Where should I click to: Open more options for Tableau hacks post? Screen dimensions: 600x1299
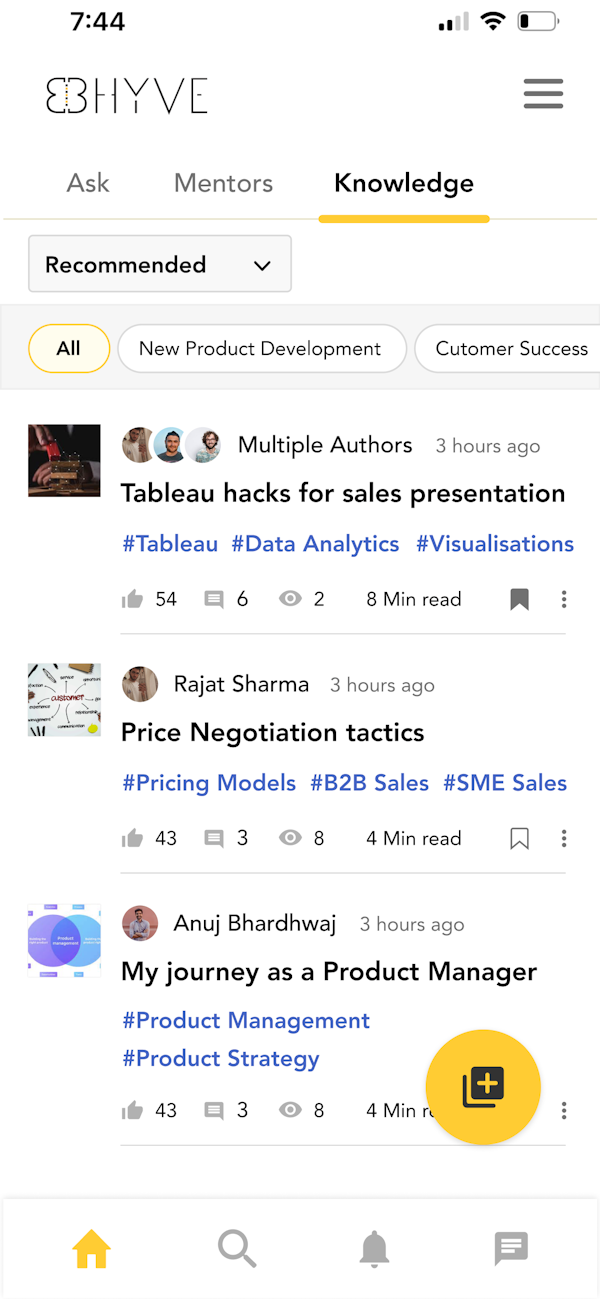click(564, 599)
